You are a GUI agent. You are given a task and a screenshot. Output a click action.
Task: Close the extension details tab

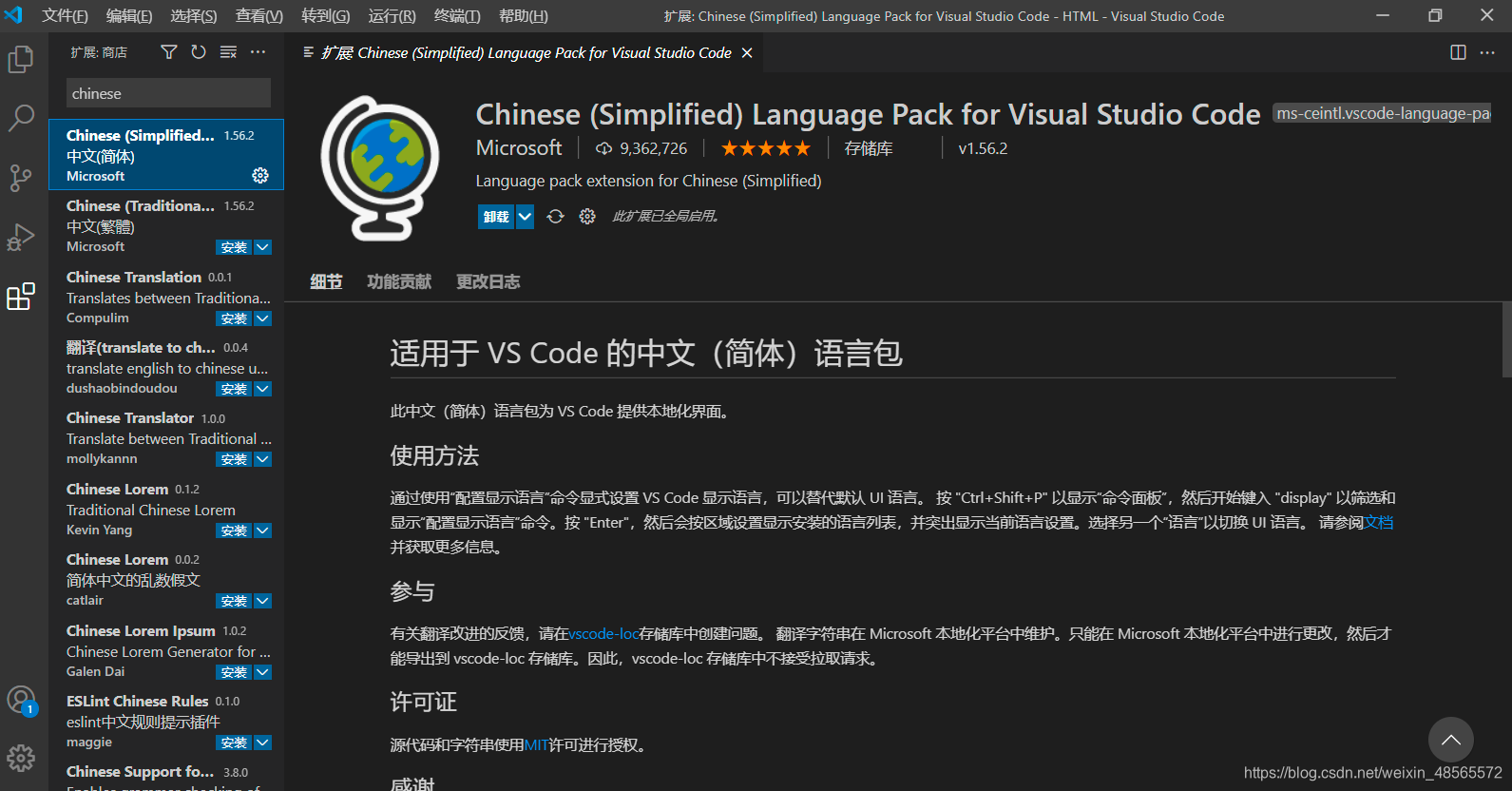[747, 52]
